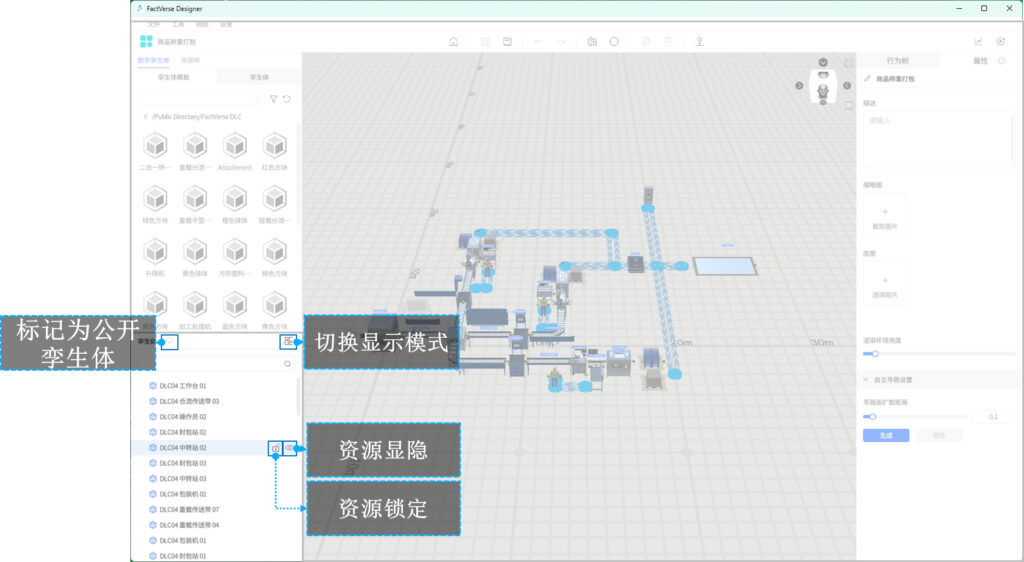This screenshot has height=562, width=1024.
Task: Click the search icon in twin list
Action: pyautogui.click(x=287, y=364)
